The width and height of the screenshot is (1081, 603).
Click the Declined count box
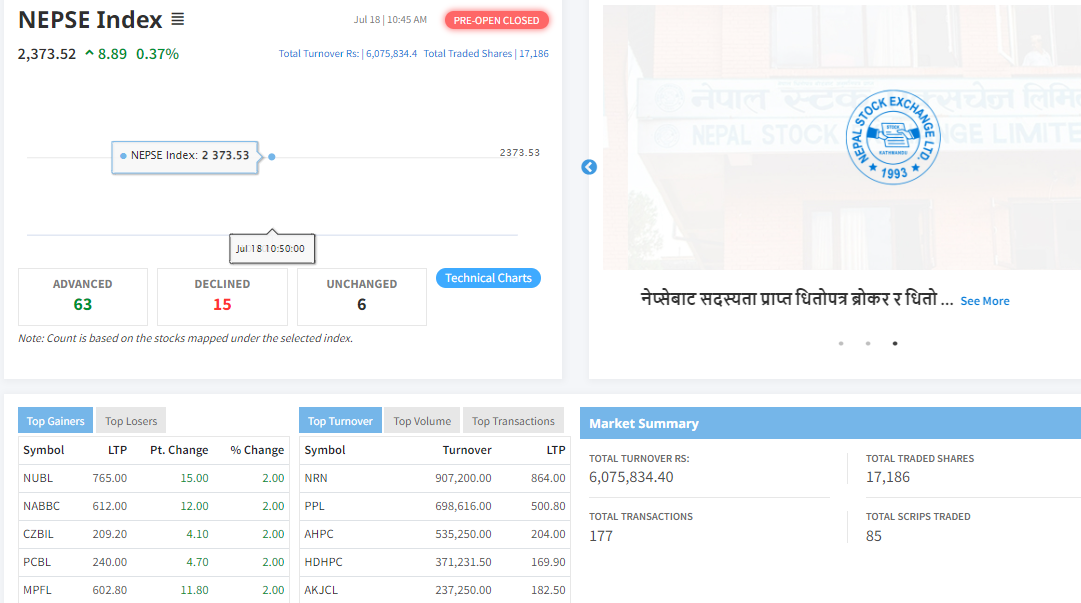pyautogui.click(x=222, y=296)
